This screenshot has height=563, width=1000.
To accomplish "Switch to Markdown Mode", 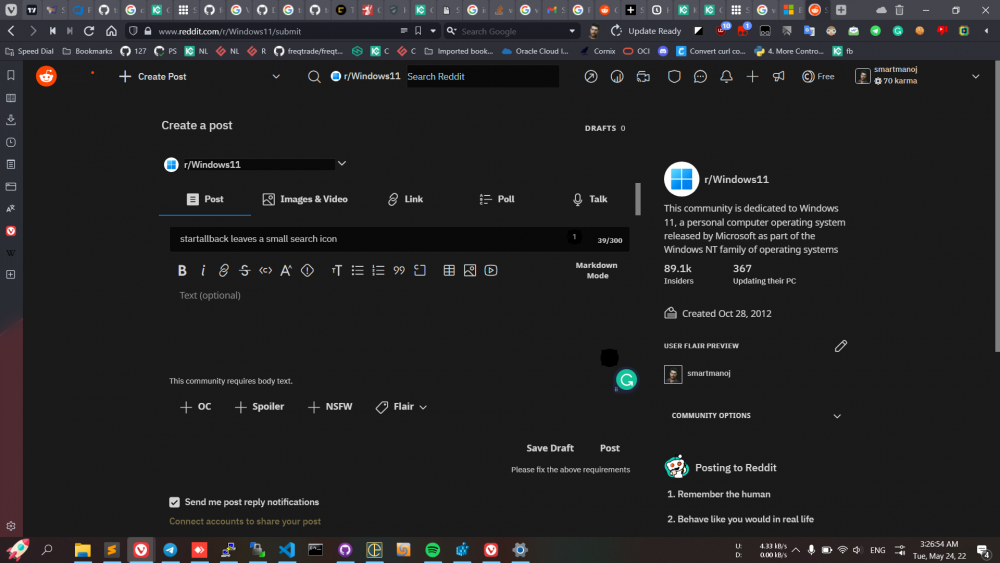I will point(596,270).
